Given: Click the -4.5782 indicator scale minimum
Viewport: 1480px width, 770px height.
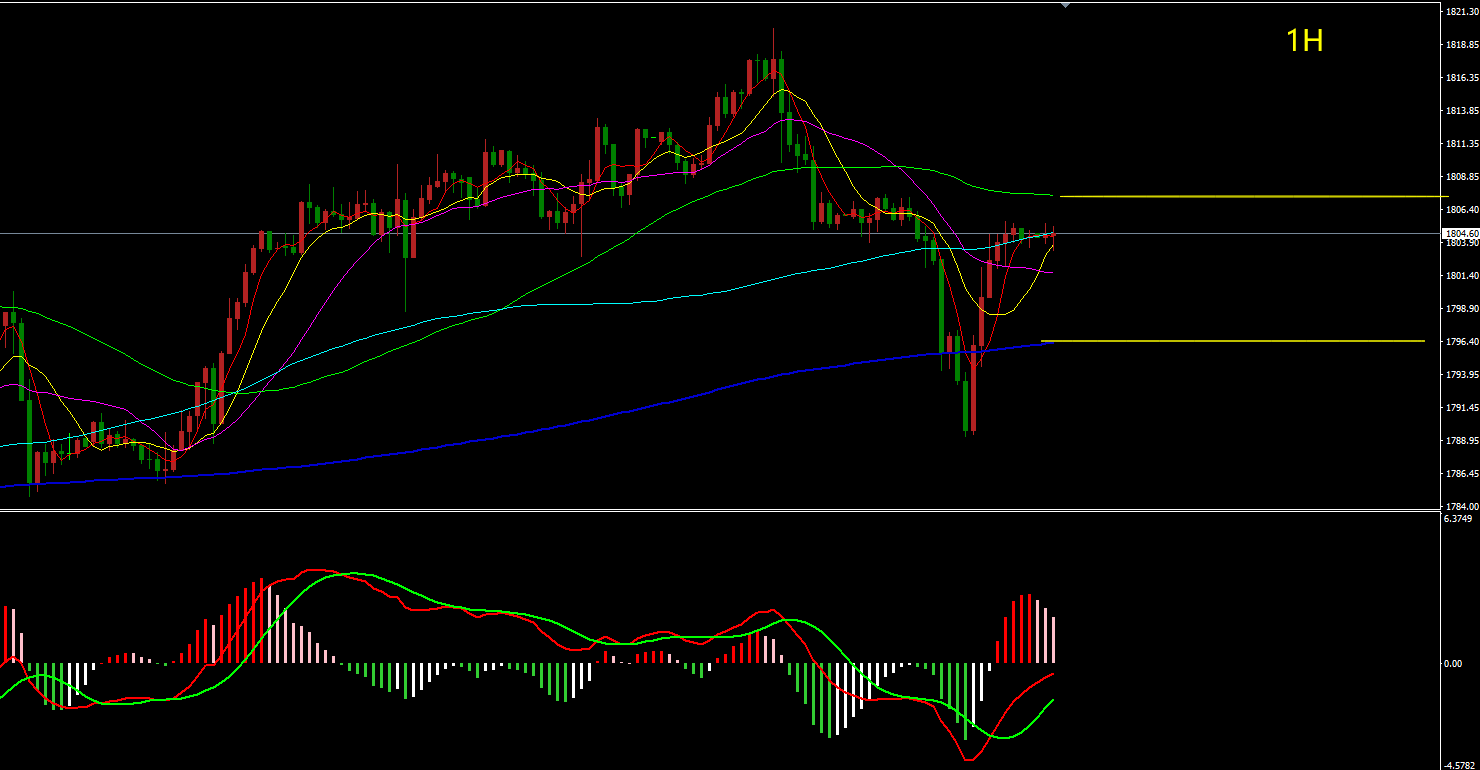Looking at the screenshot, I should point(1458,763).
